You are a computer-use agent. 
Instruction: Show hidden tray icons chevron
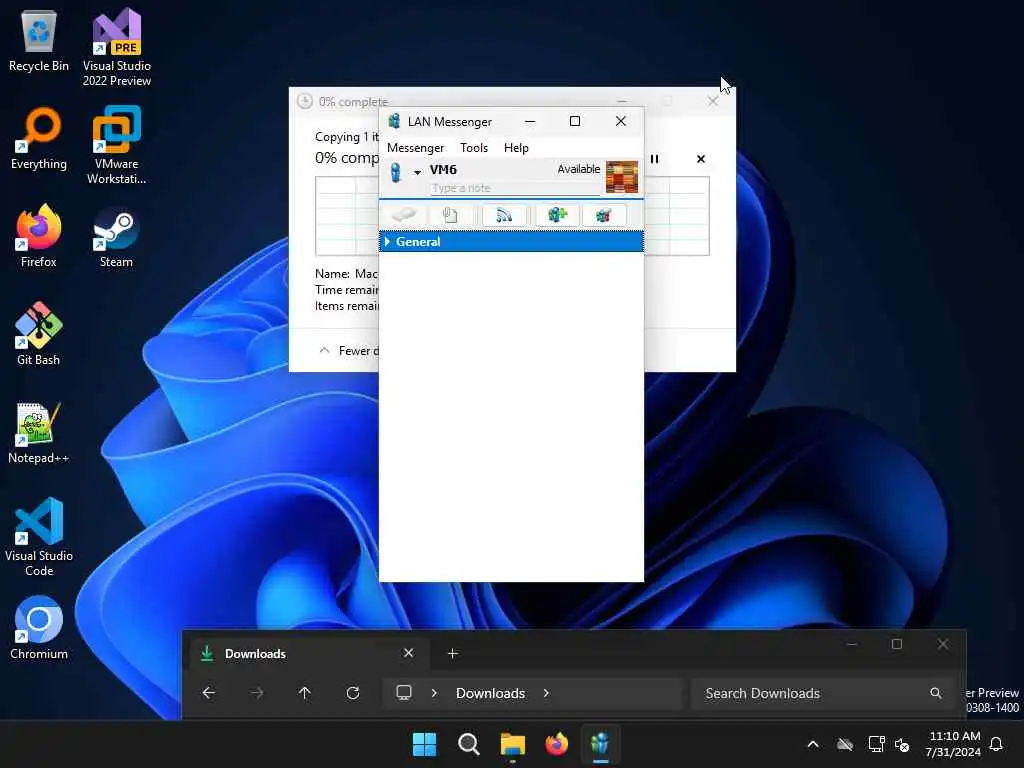pyautogui.click(x=813, y=744)
